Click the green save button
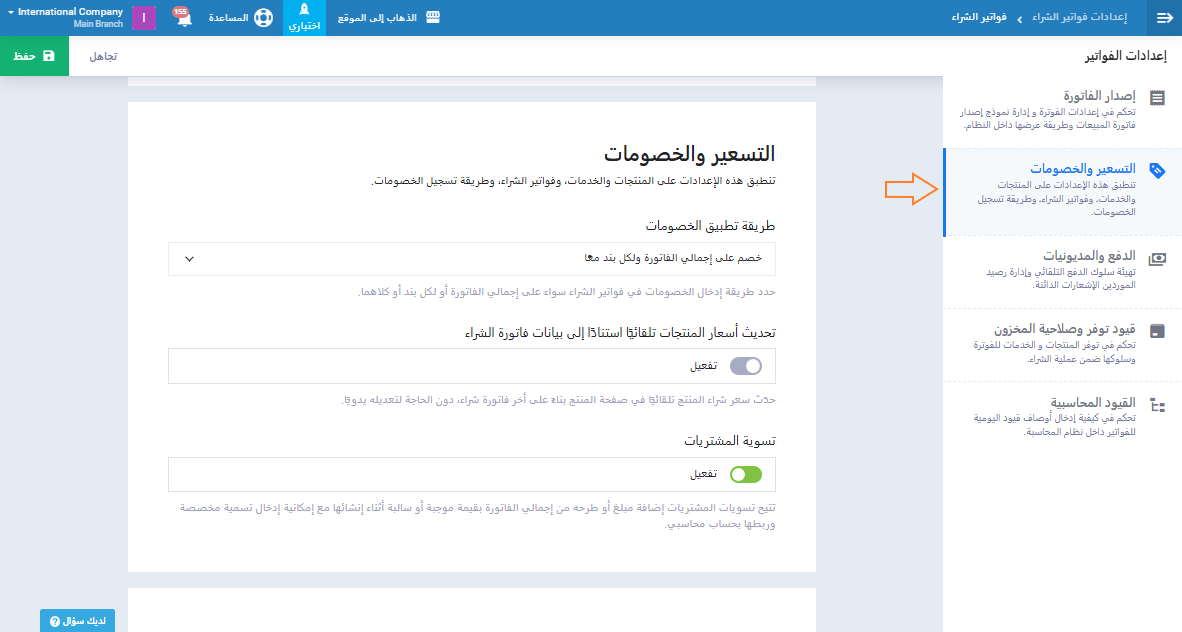Image resolution: width=1182 pixels, height=632 pixels. pyautogui.click(x=34, y=56)
